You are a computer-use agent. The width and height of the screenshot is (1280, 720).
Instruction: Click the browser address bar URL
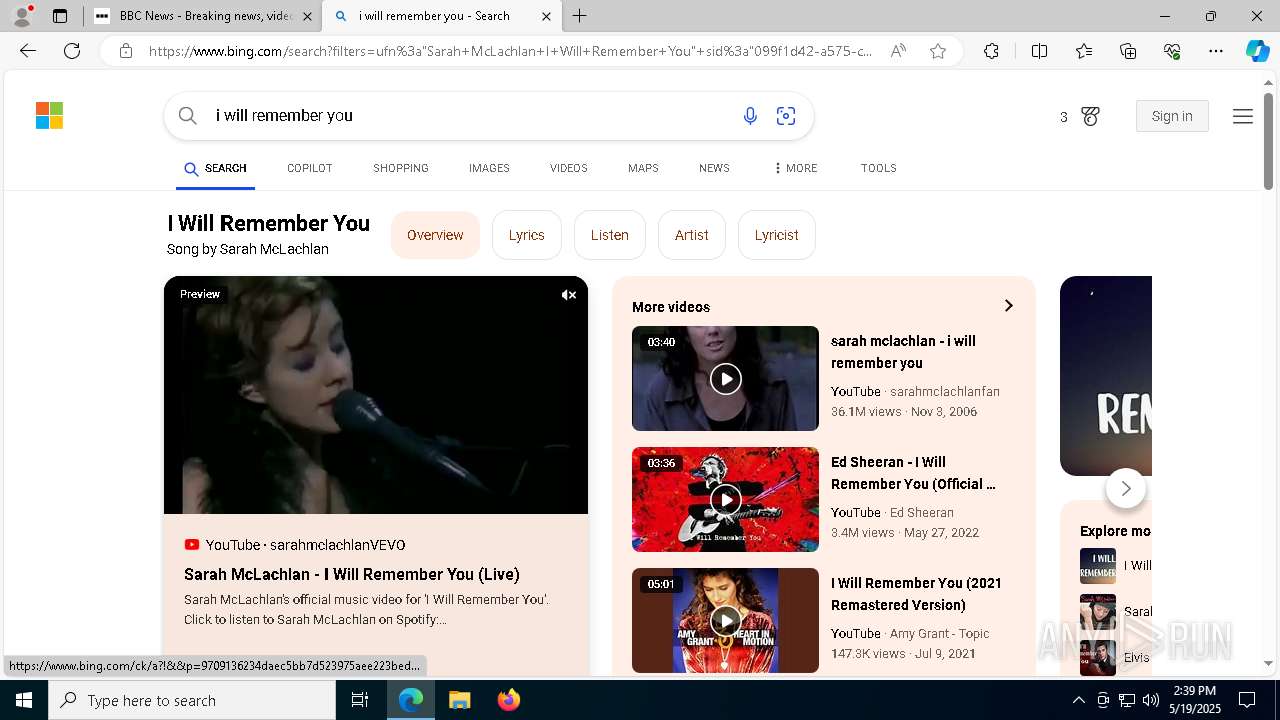click(510, 51)
